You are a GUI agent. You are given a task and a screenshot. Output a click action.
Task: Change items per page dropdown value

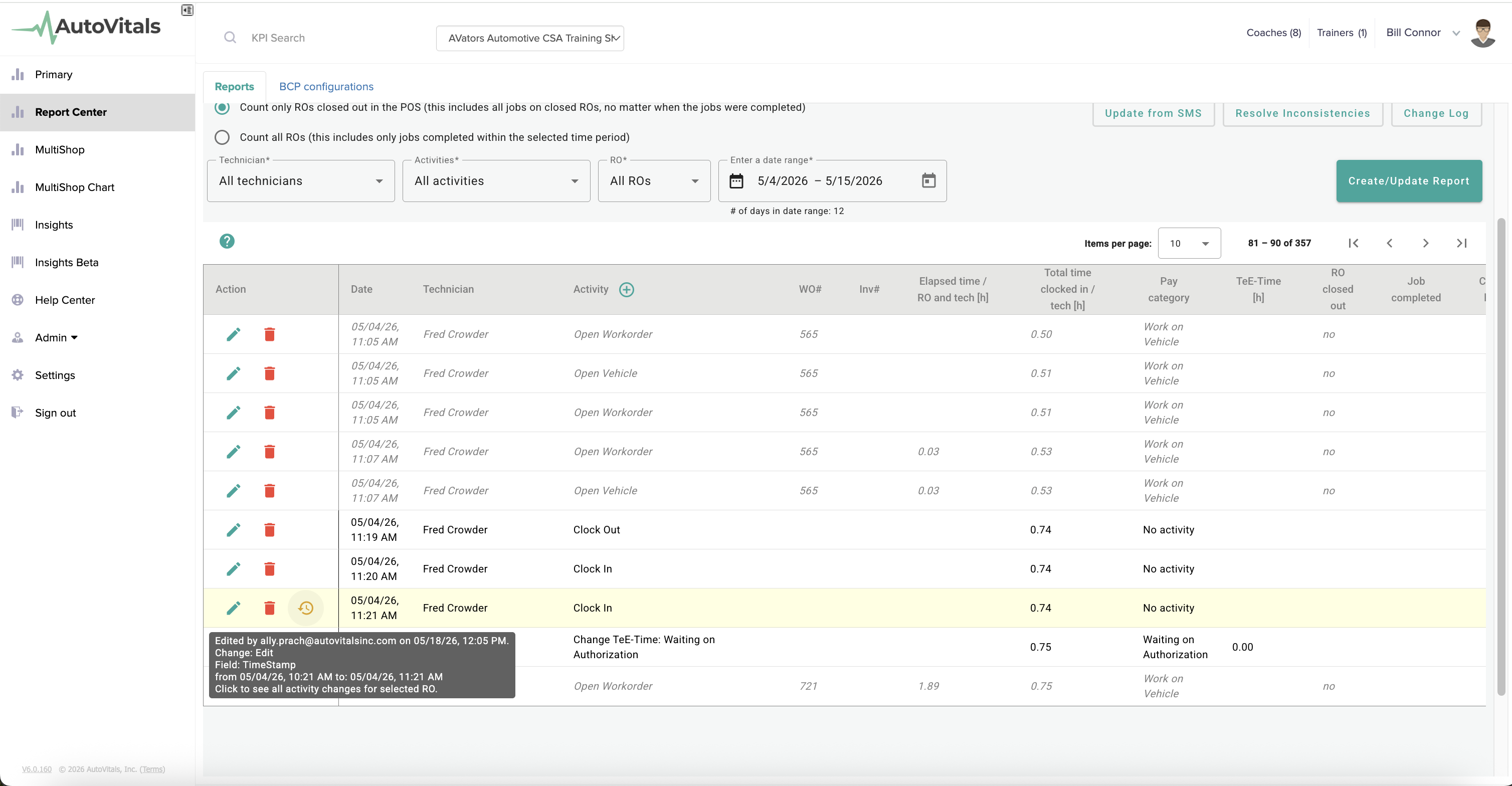(x=1189, y=243)
